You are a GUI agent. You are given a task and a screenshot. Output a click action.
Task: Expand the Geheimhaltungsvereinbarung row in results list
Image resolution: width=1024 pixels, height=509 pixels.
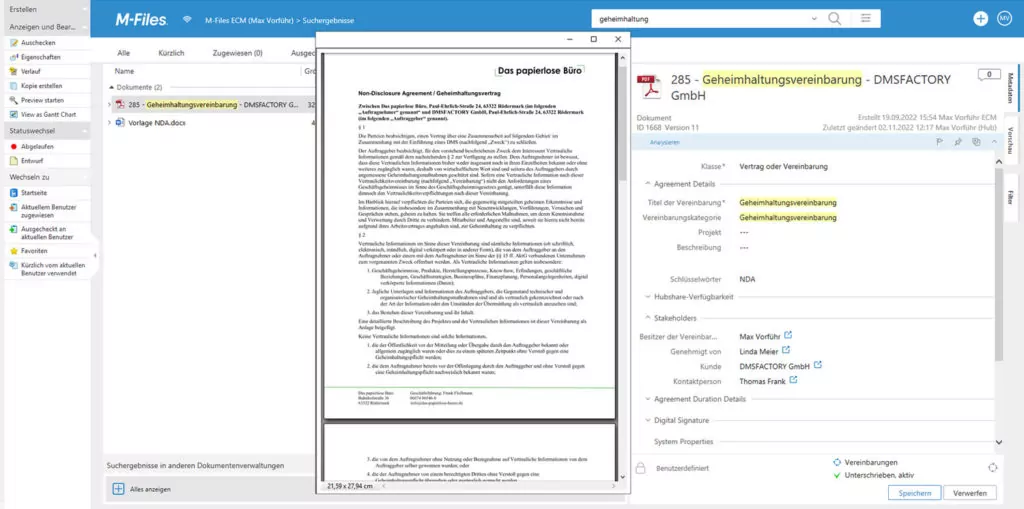[109, 104]
